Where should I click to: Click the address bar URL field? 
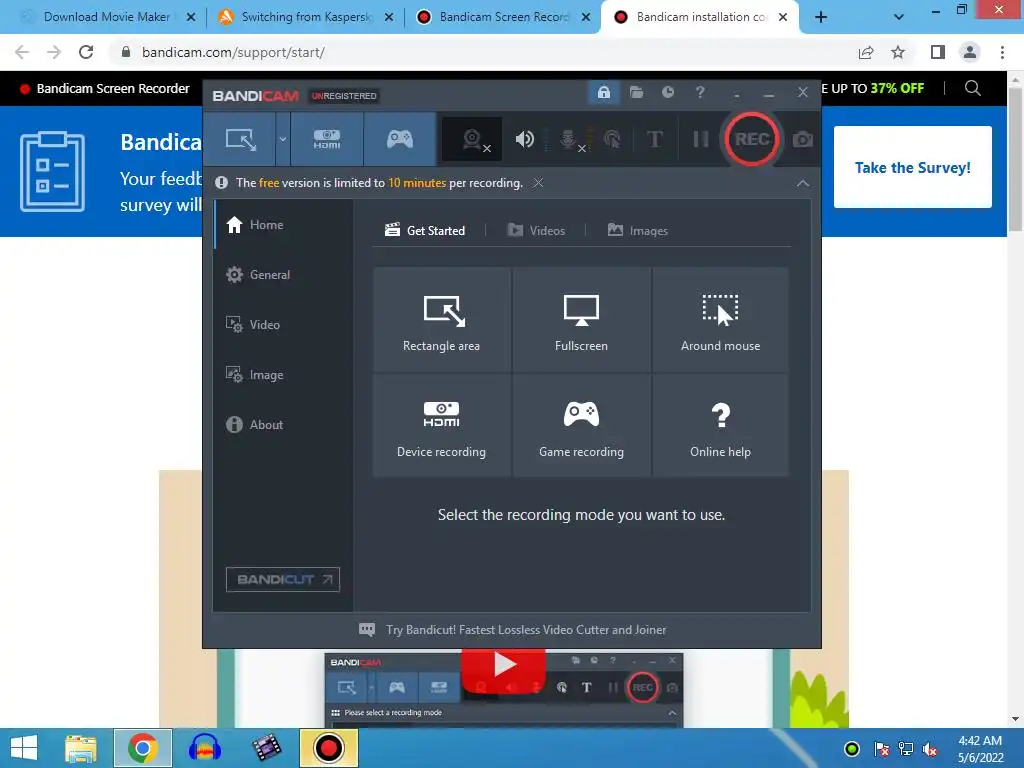pos(483,52)
